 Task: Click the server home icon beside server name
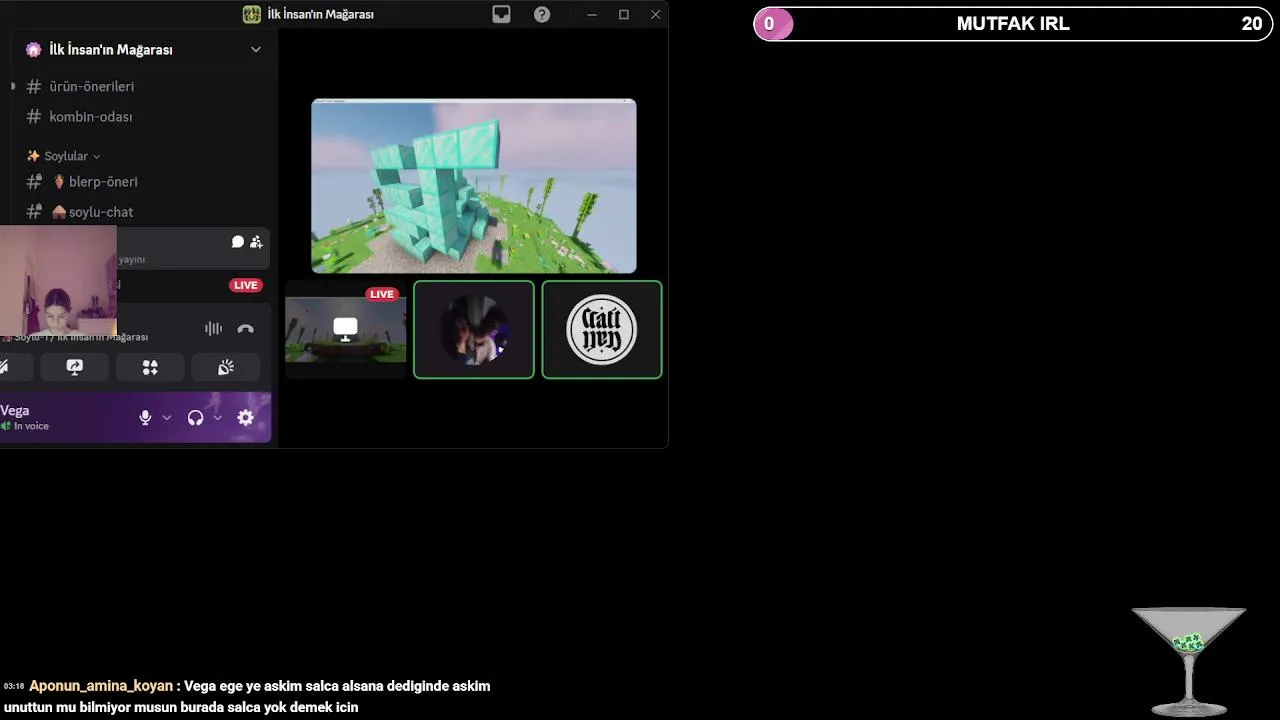tap(34, 49)
